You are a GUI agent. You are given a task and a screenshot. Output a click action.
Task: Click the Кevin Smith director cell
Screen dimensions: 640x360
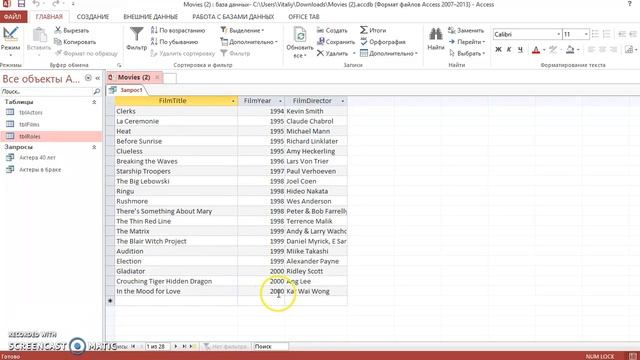[x=316, y=111]
